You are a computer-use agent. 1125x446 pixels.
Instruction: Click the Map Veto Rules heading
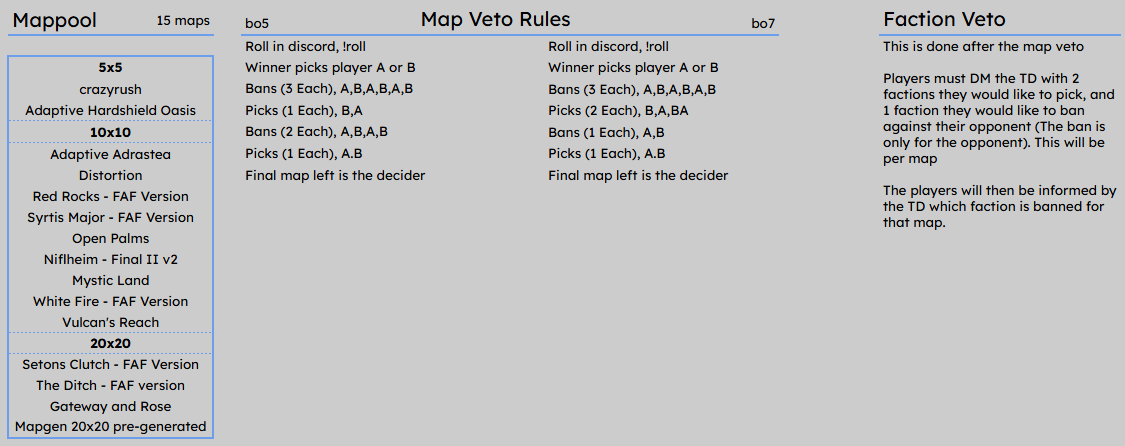coord(496,19)
